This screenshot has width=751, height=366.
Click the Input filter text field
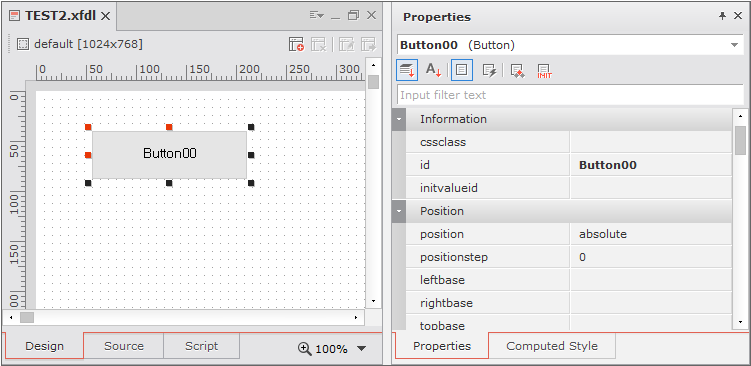[x=570, y=95]
